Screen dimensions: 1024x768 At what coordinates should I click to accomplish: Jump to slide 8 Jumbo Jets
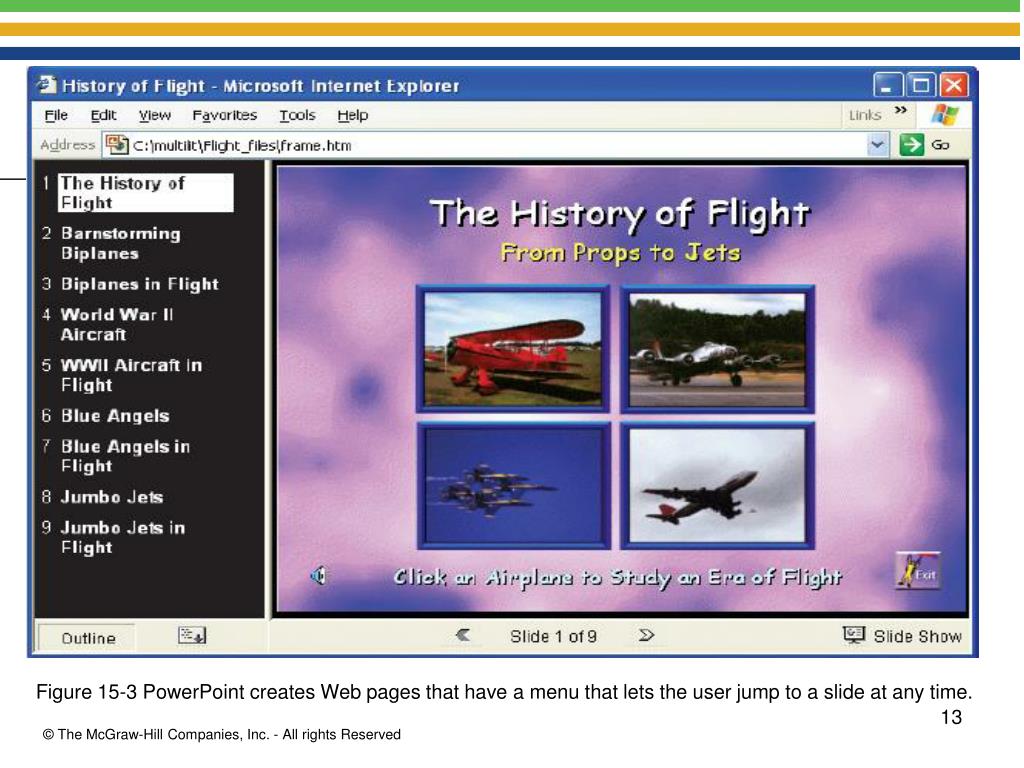coord(112,497)
